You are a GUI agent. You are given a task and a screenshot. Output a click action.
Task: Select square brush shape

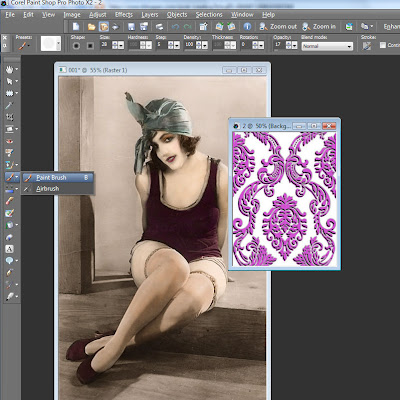pyautogui.click(x=90, y=46)
